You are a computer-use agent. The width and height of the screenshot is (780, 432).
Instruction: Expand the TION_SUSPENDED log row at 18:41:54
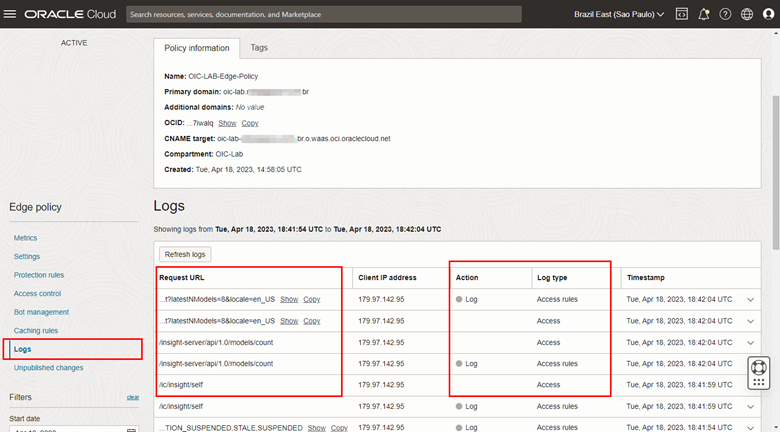click(x=751, y=428)
